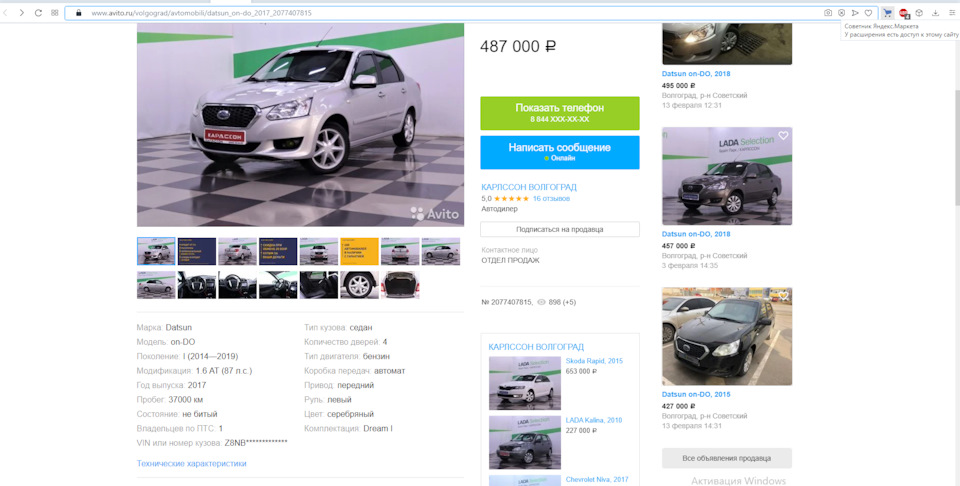Open the '16 отзывов' reviews link
Screen dimensions: 960x486
click(x=551, y=199)
